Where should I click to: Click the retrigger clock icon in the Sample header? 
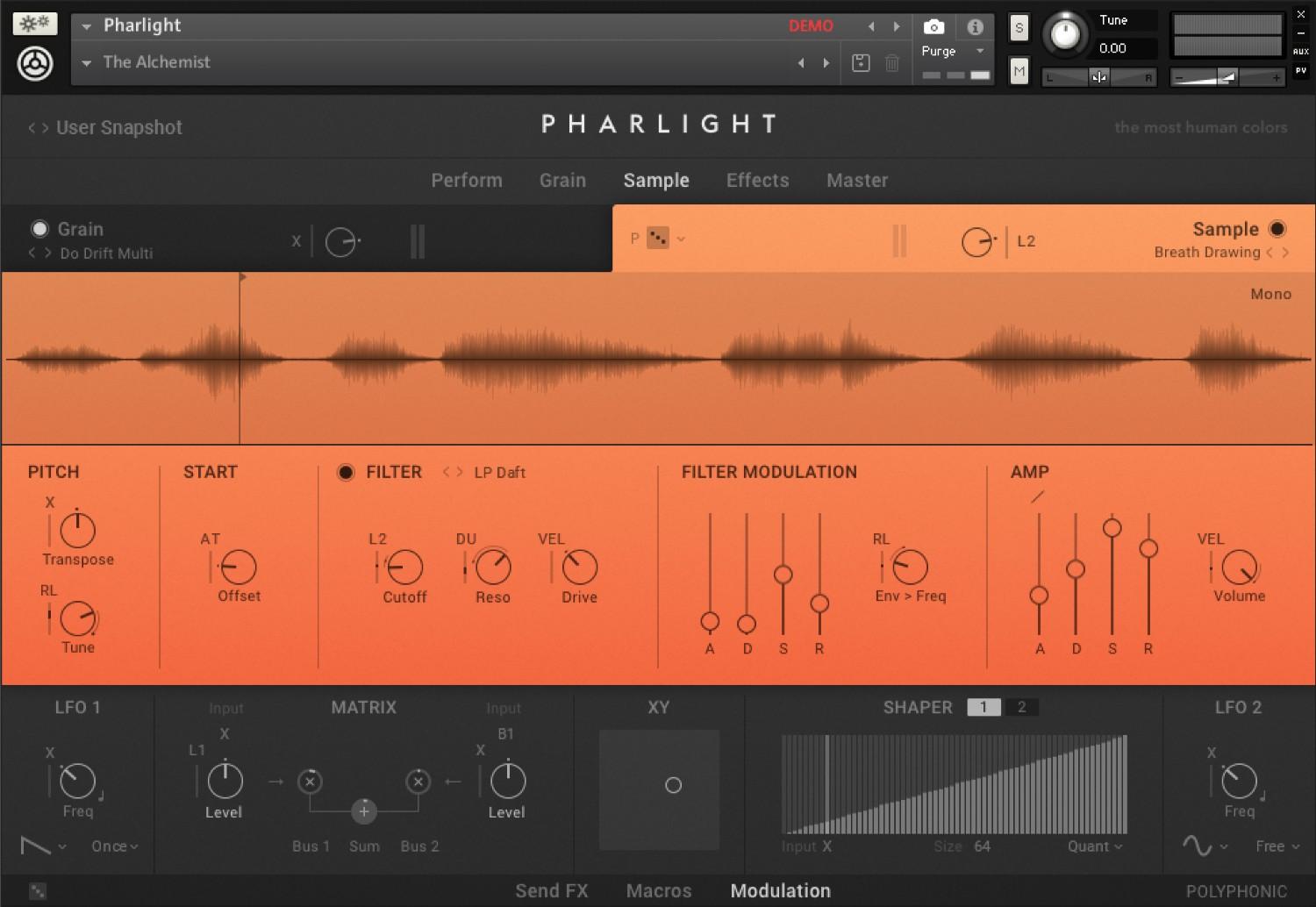[976, 241]
